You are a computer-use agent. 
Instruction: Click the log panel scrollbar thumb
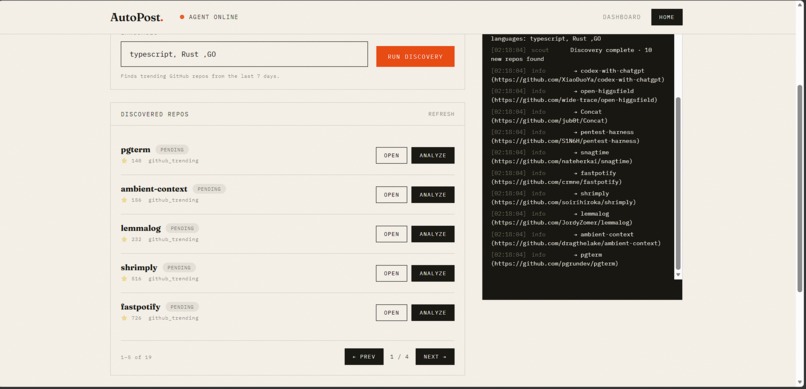tap(677, 183)
